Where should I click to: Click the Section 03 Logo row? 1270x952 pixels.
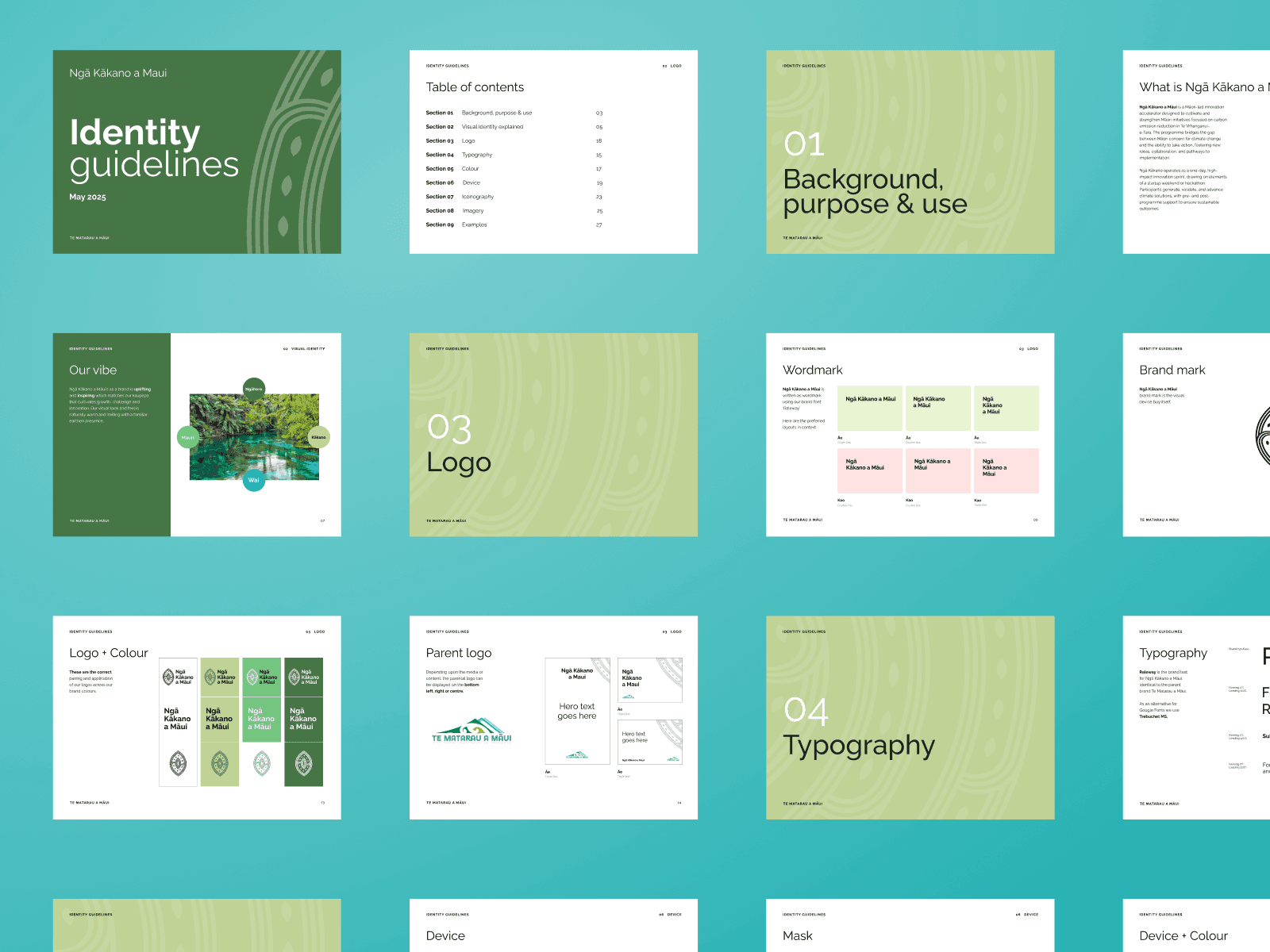514,140
